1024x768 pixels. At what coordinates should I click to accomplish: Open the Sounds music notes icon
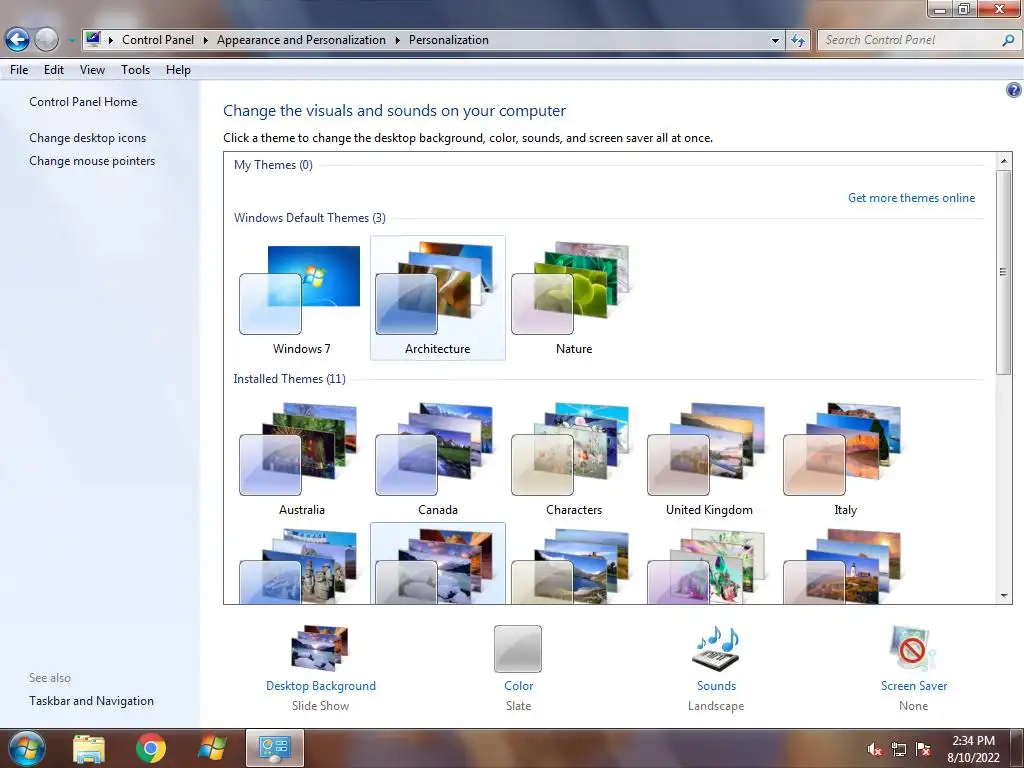tap(716, 648)
